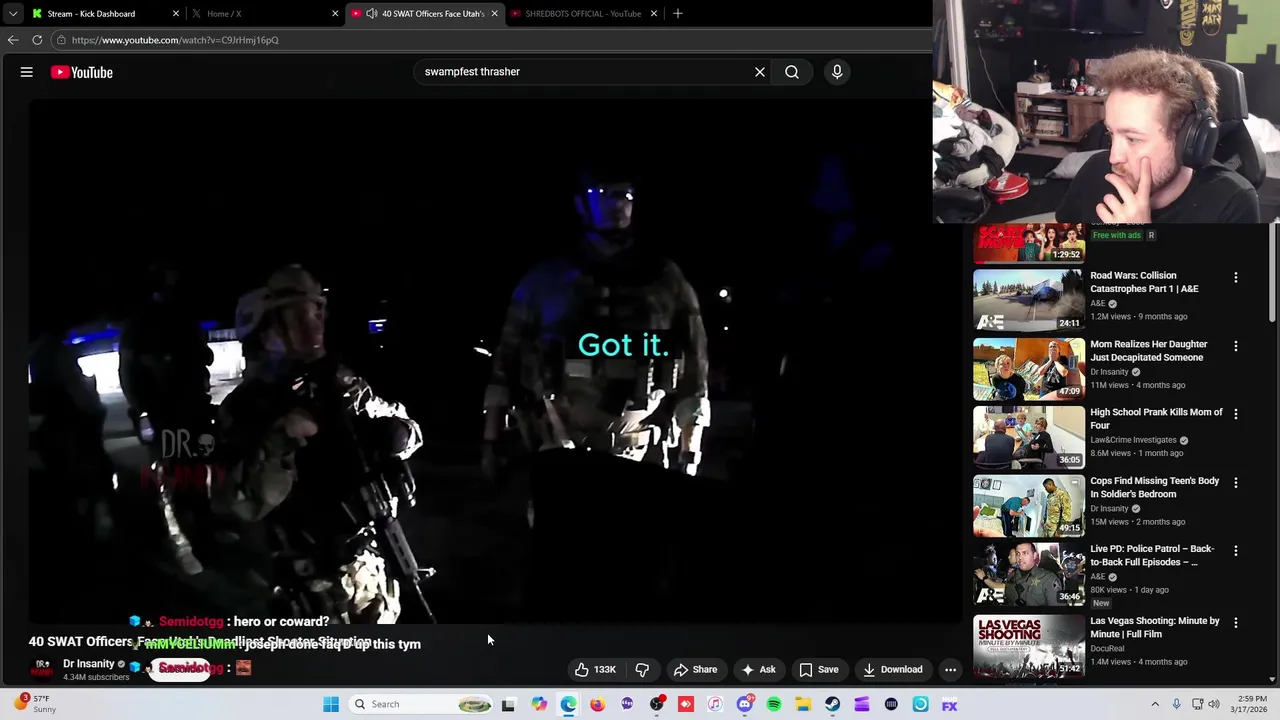Open options menu for High School Prank
1280x720 pixels.
[1236, 414]
